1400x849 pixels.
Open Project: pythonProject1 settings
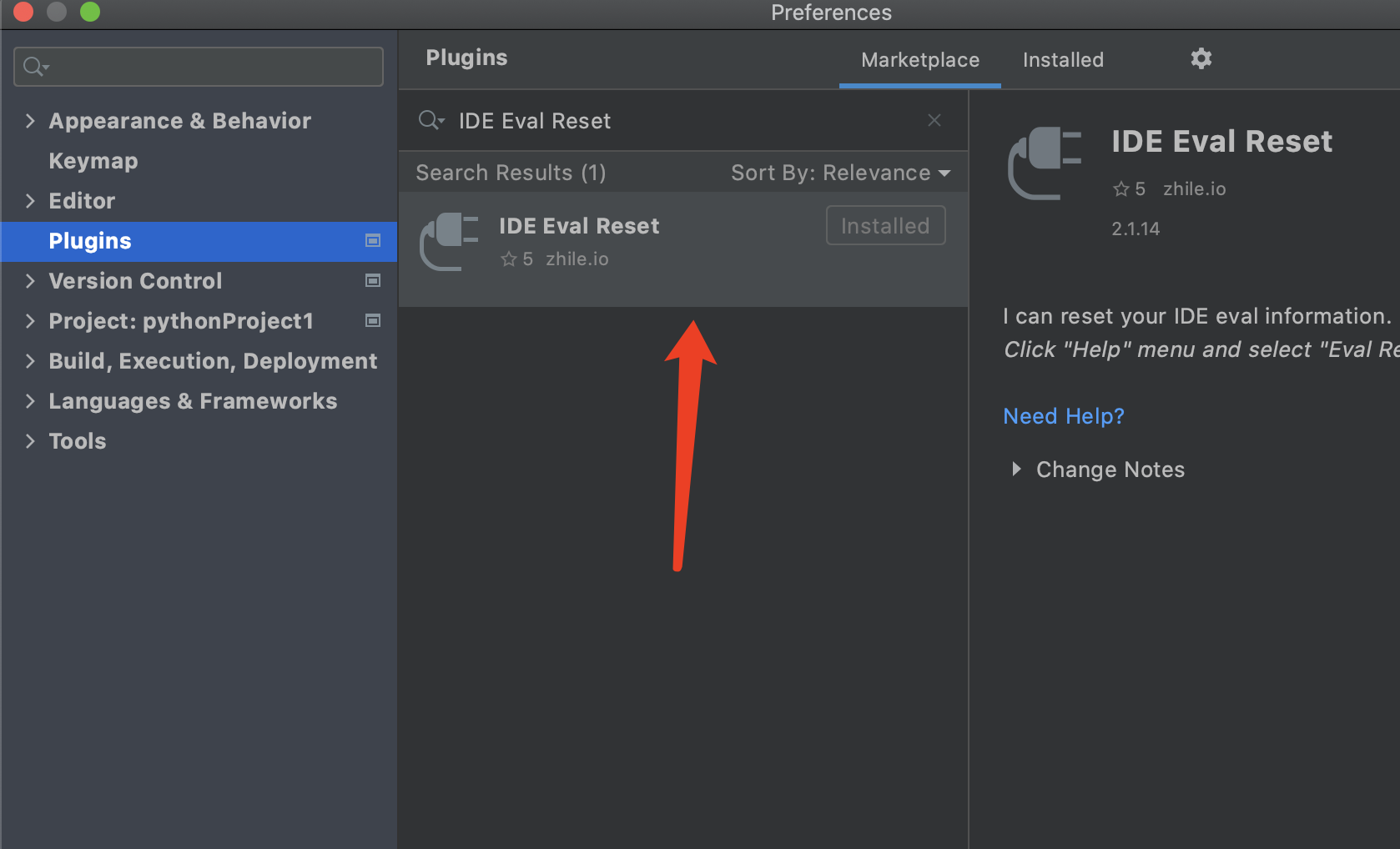181,321
